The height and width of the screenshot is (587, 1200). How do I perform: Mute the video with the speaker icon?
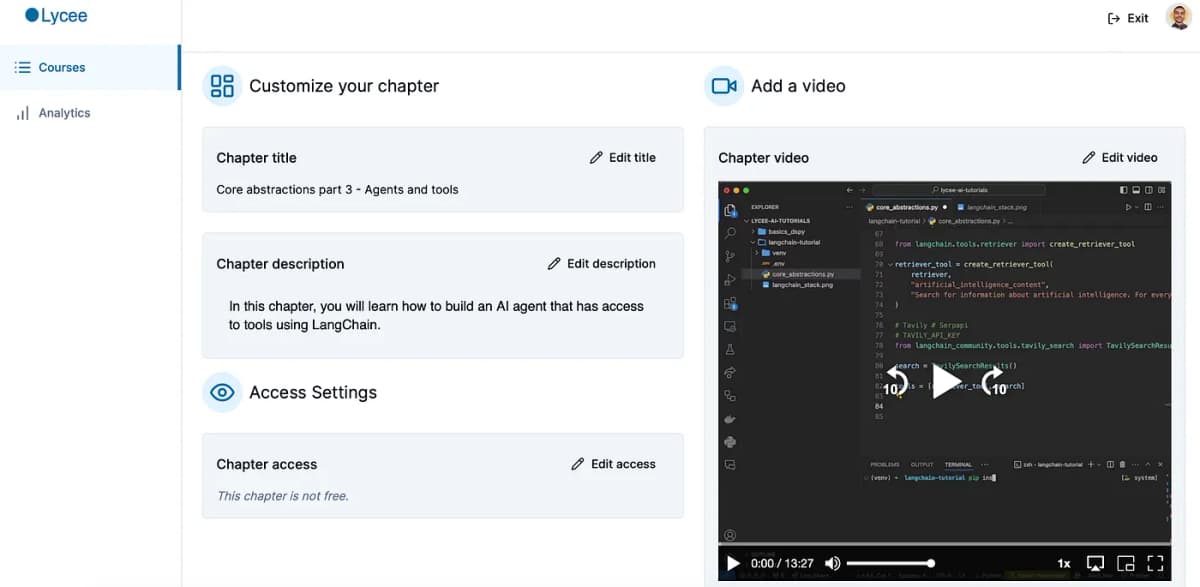832,563
